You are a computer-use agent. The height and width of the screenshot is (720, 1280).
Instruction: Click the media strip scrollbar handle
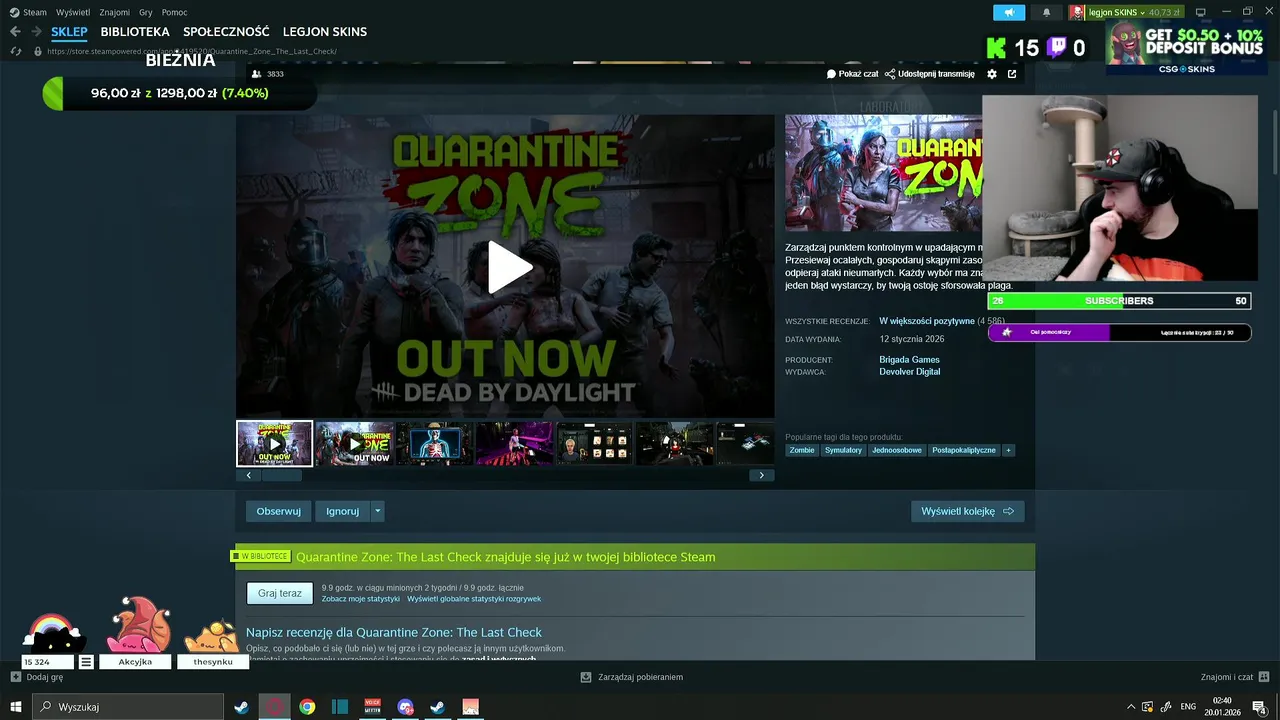(x=281, y=475)
